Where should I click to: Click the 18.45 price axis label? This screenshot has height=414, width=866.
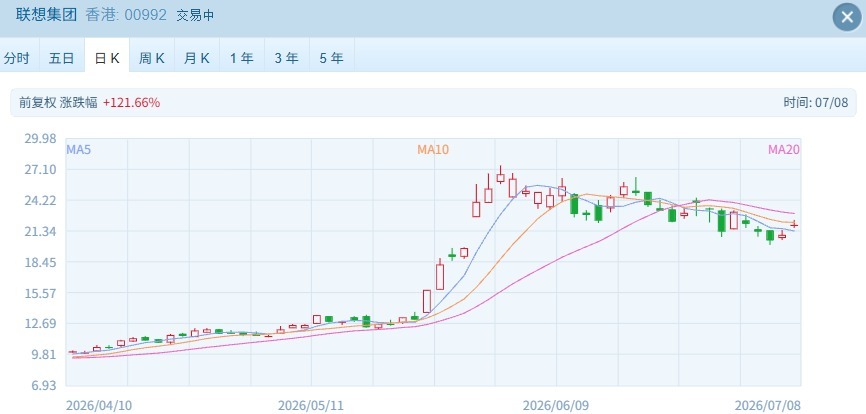[x=40, y=262]
